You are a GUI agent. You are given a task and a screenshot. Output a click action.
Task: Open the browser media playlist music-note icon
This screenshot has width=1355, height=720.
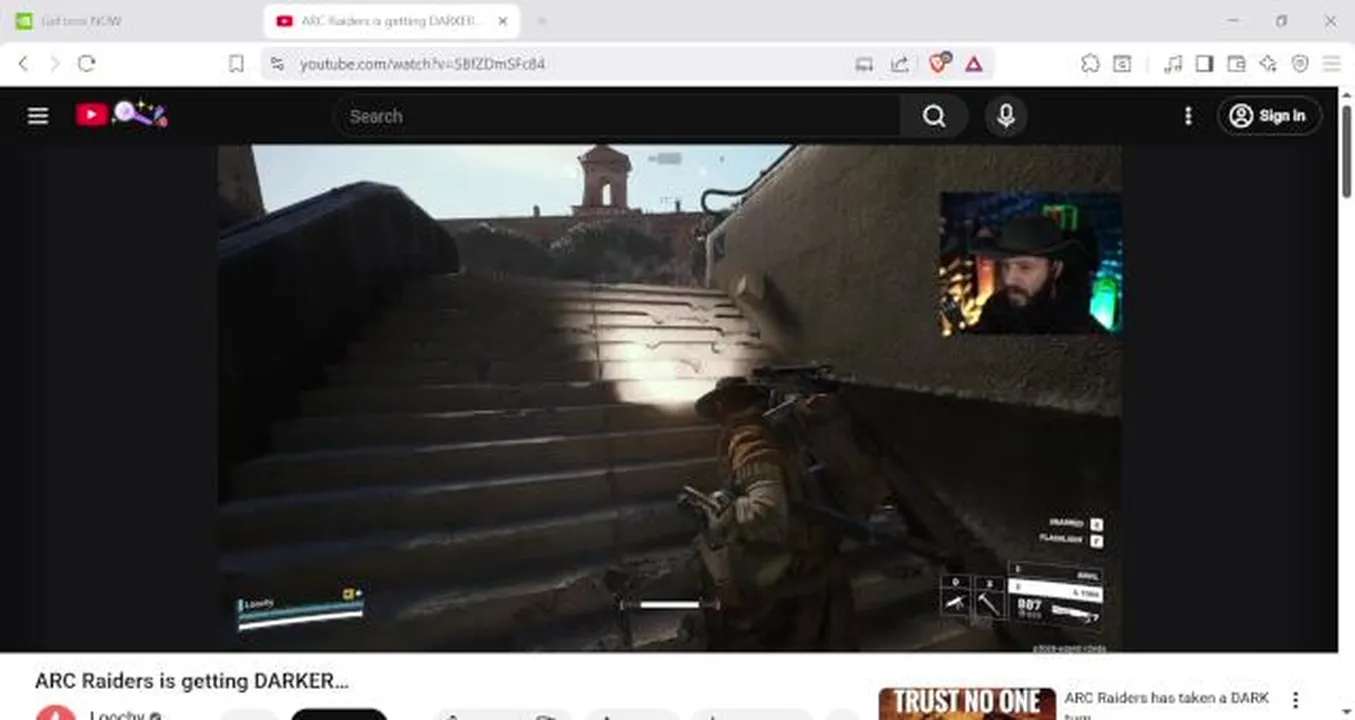click(x=1173, y=64)
